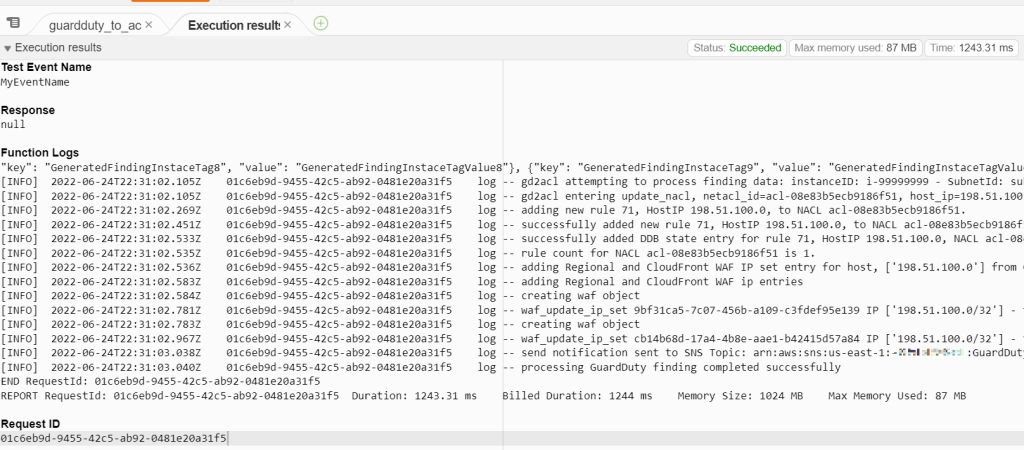Click log line 'waf_update_ip_set cb14b68d'

[512, 338]
